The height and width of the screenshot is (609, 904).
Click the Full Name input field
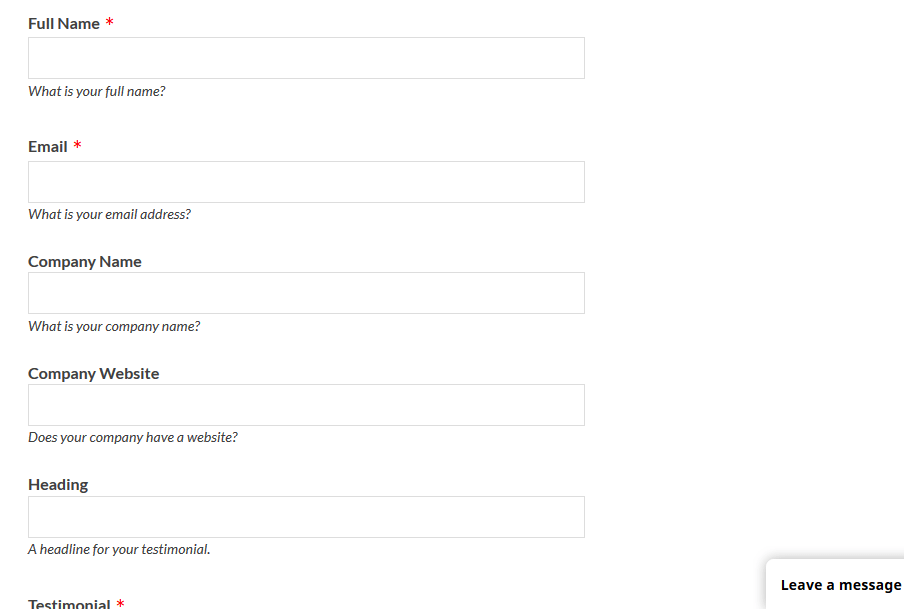pyautogui.click(x=306, y=58)
